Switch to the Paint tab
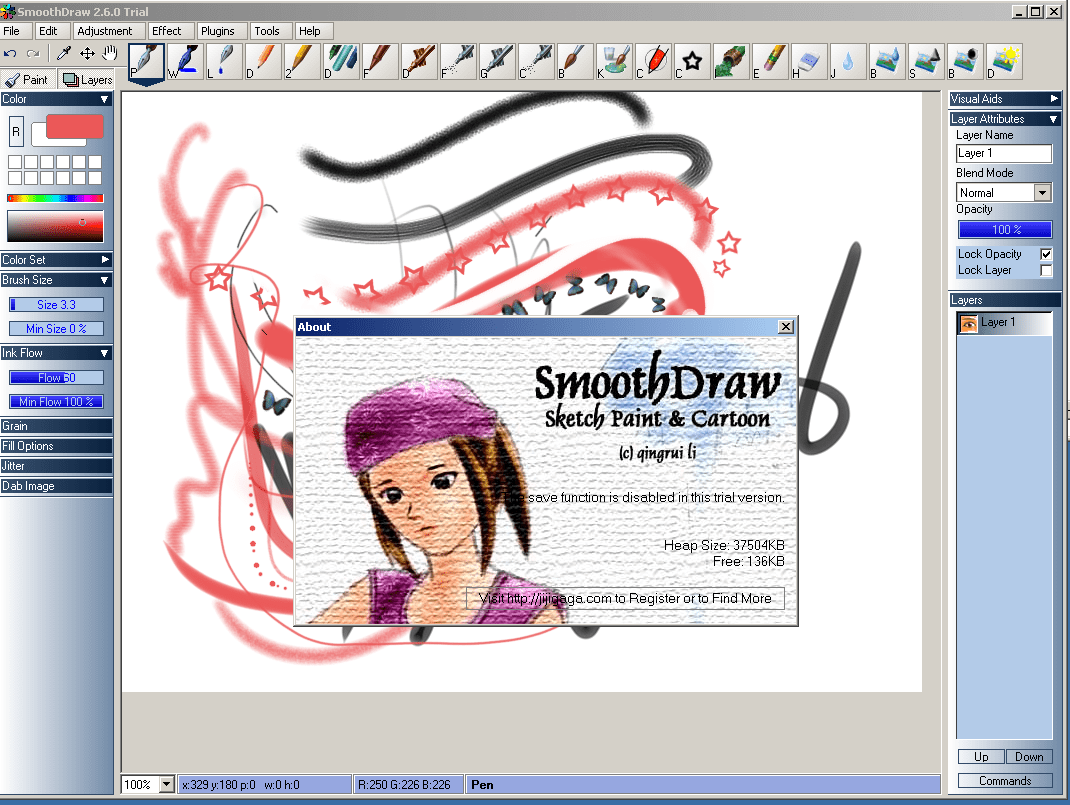Image resolution: width=1070 pixels, height=805 pixels. click(x=27, y=80)
